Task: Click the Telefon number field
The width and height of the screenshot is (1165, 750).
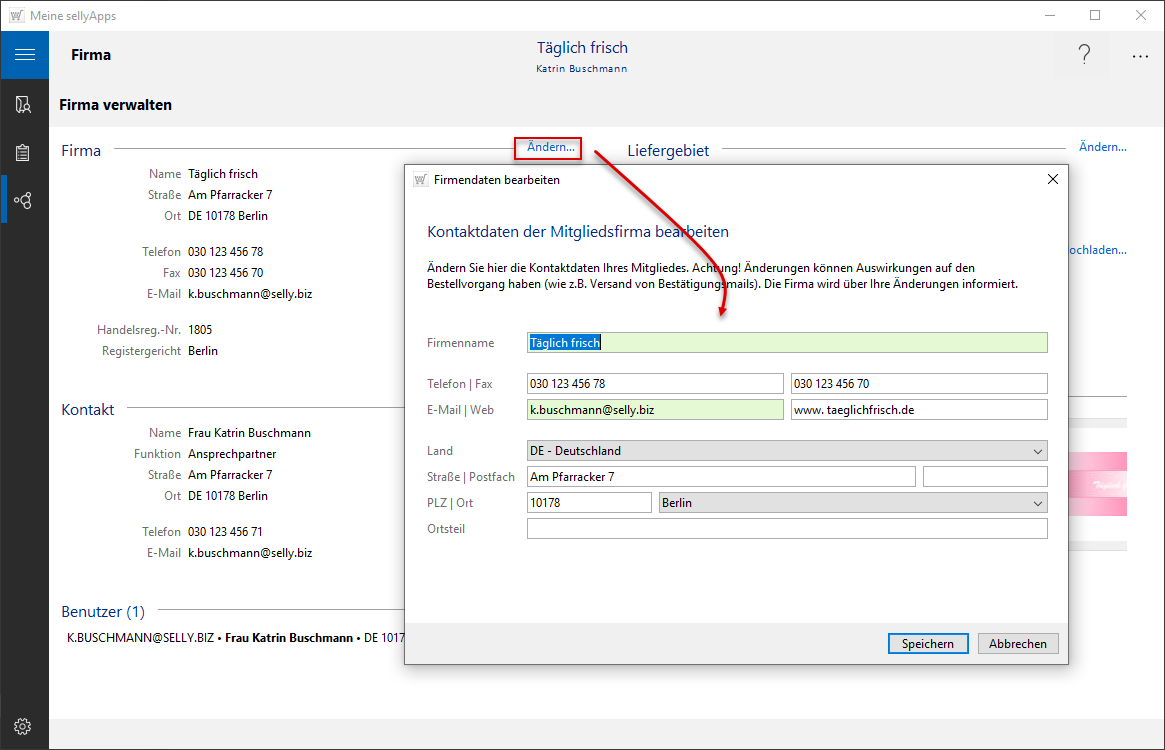Action: tap(655, 384)
